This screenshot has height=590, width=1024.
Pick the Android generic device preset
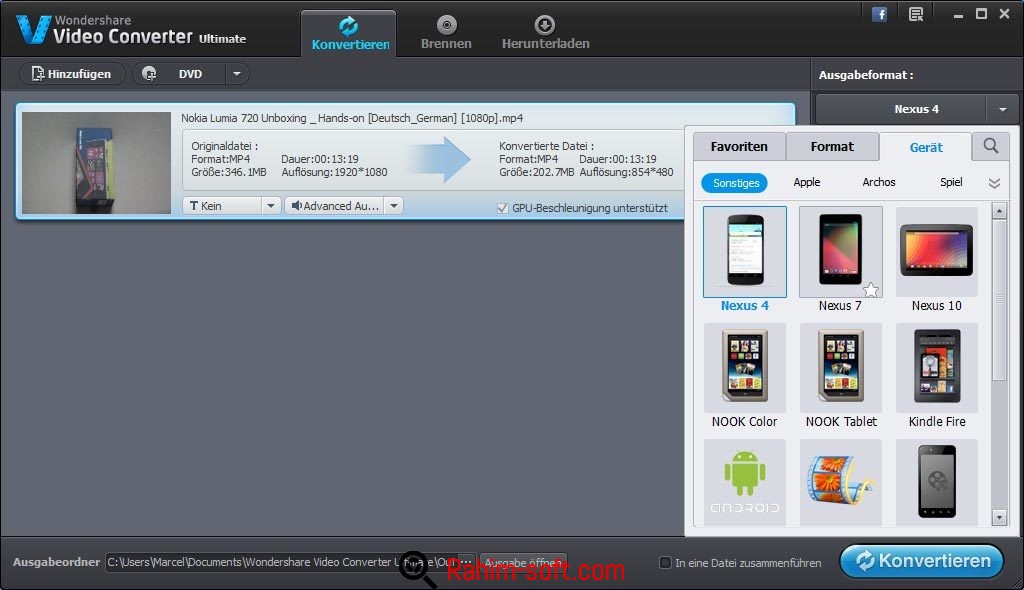coord(744,482)
